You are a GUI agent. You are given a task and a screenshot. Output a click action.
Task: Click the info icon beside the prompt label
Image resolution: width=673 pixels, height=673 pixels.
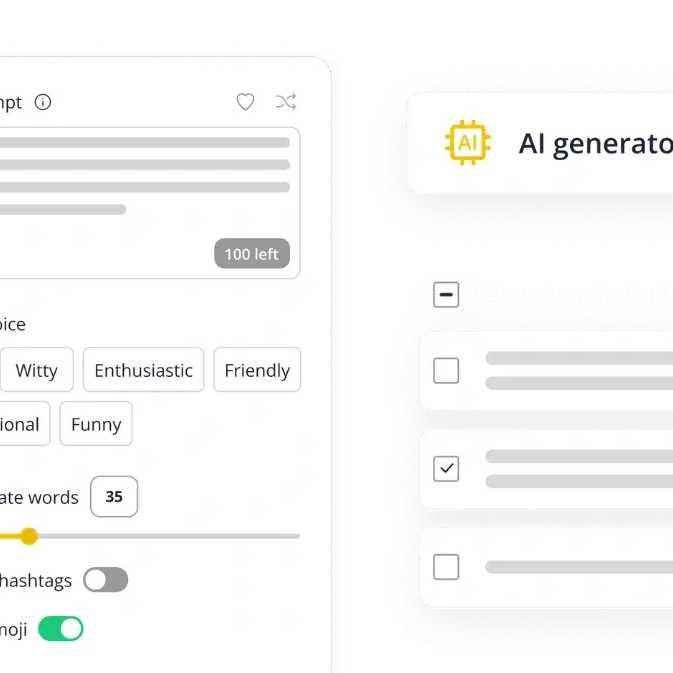43,102
